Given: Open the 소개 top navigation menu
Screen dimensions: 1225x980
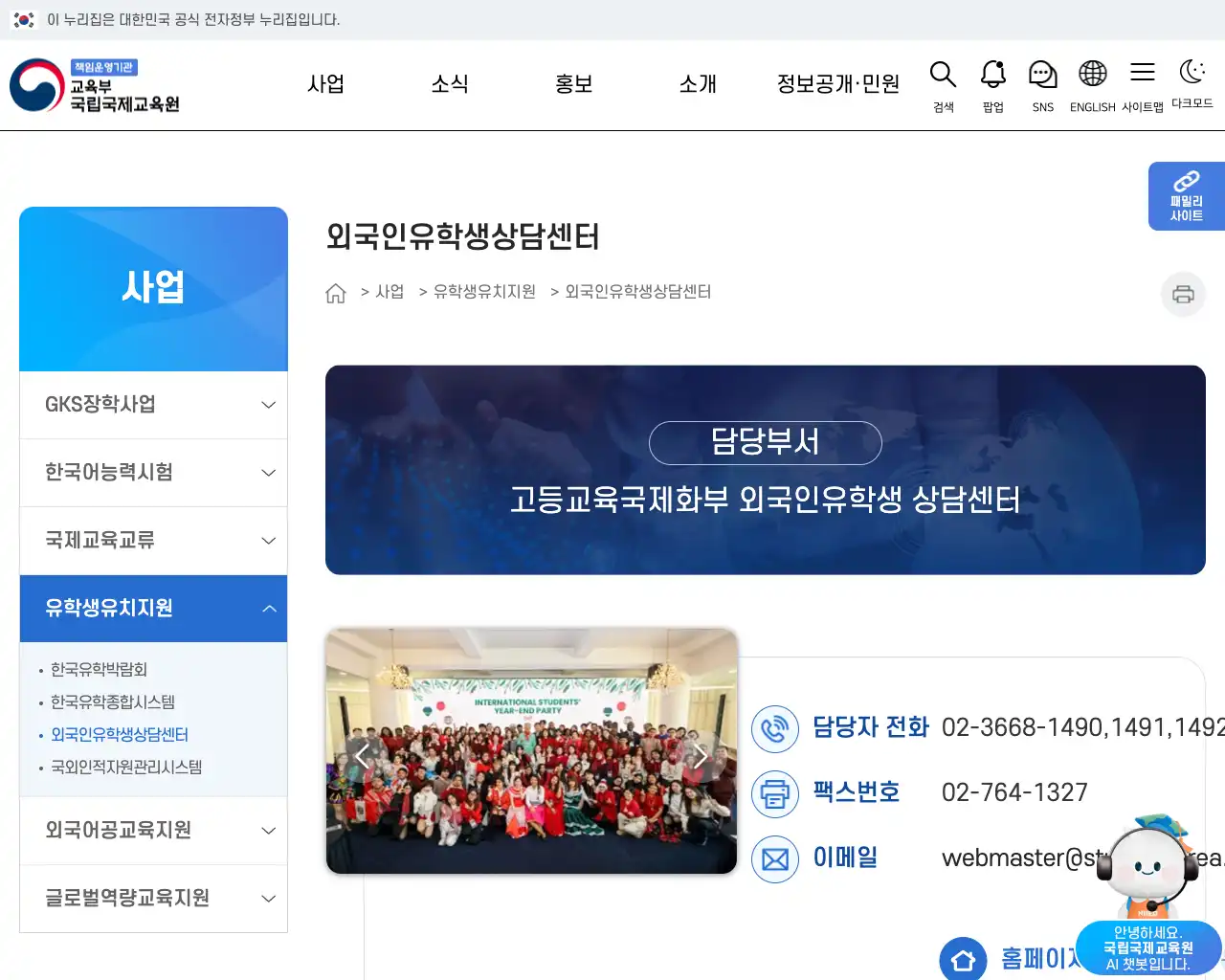Looking at the screenshot, I should [698, 84].
